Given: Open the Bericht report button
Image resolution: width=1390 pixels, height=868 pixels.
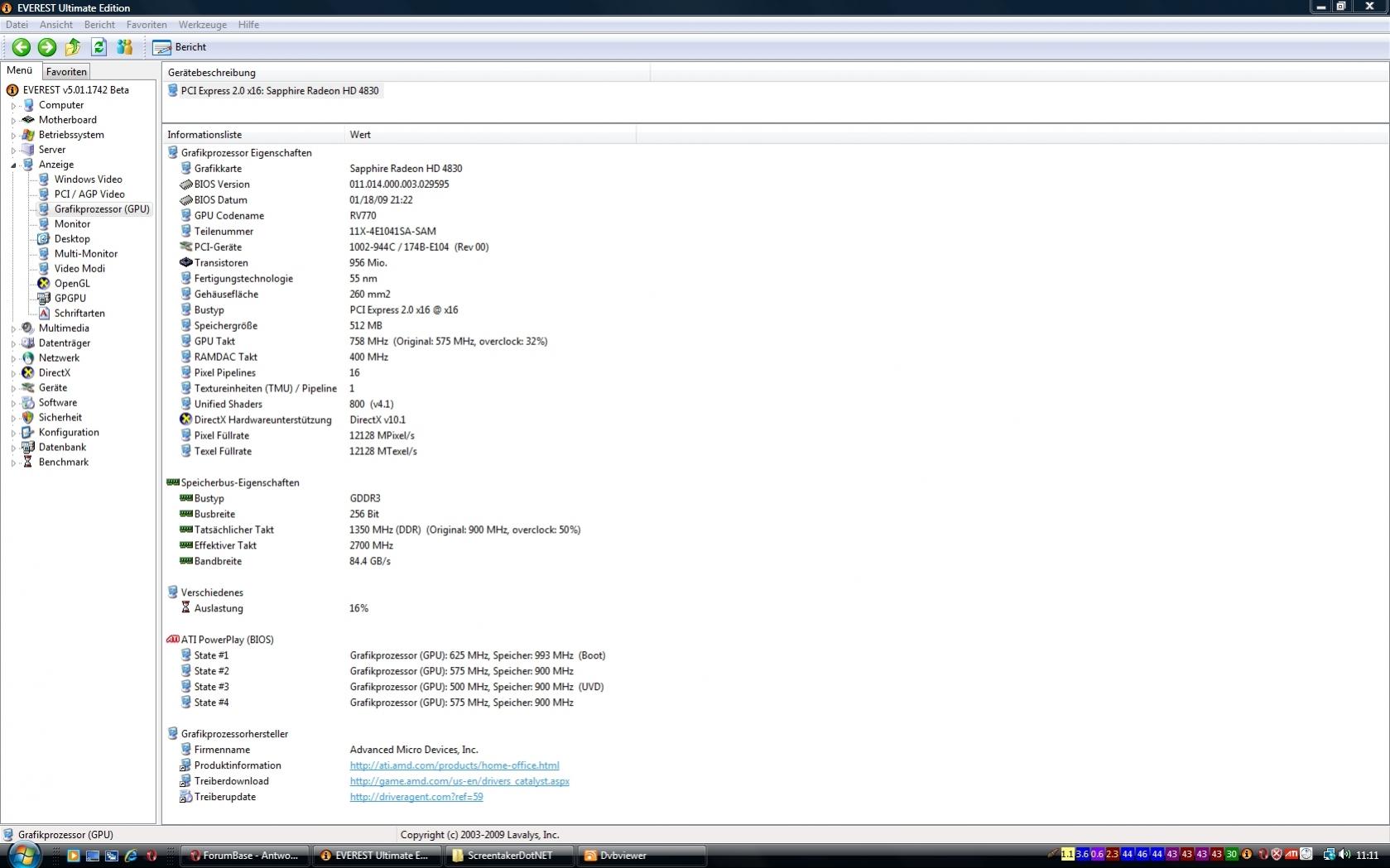Looking at the screenshot, I should (x=180, y=47).
